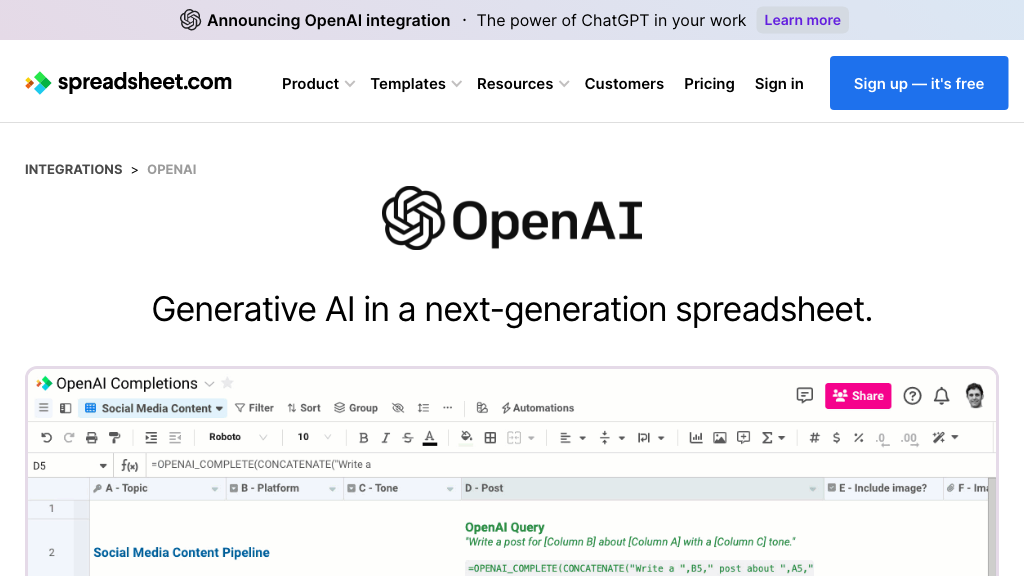Viewport: 1024px width, 576px height.
Task: Open the text color picker
Action: tap(430, 437)
